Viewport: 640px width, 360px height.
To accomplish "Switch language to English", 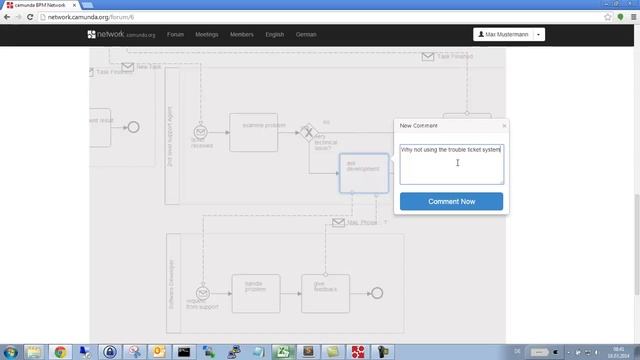I will click(275, 35).
